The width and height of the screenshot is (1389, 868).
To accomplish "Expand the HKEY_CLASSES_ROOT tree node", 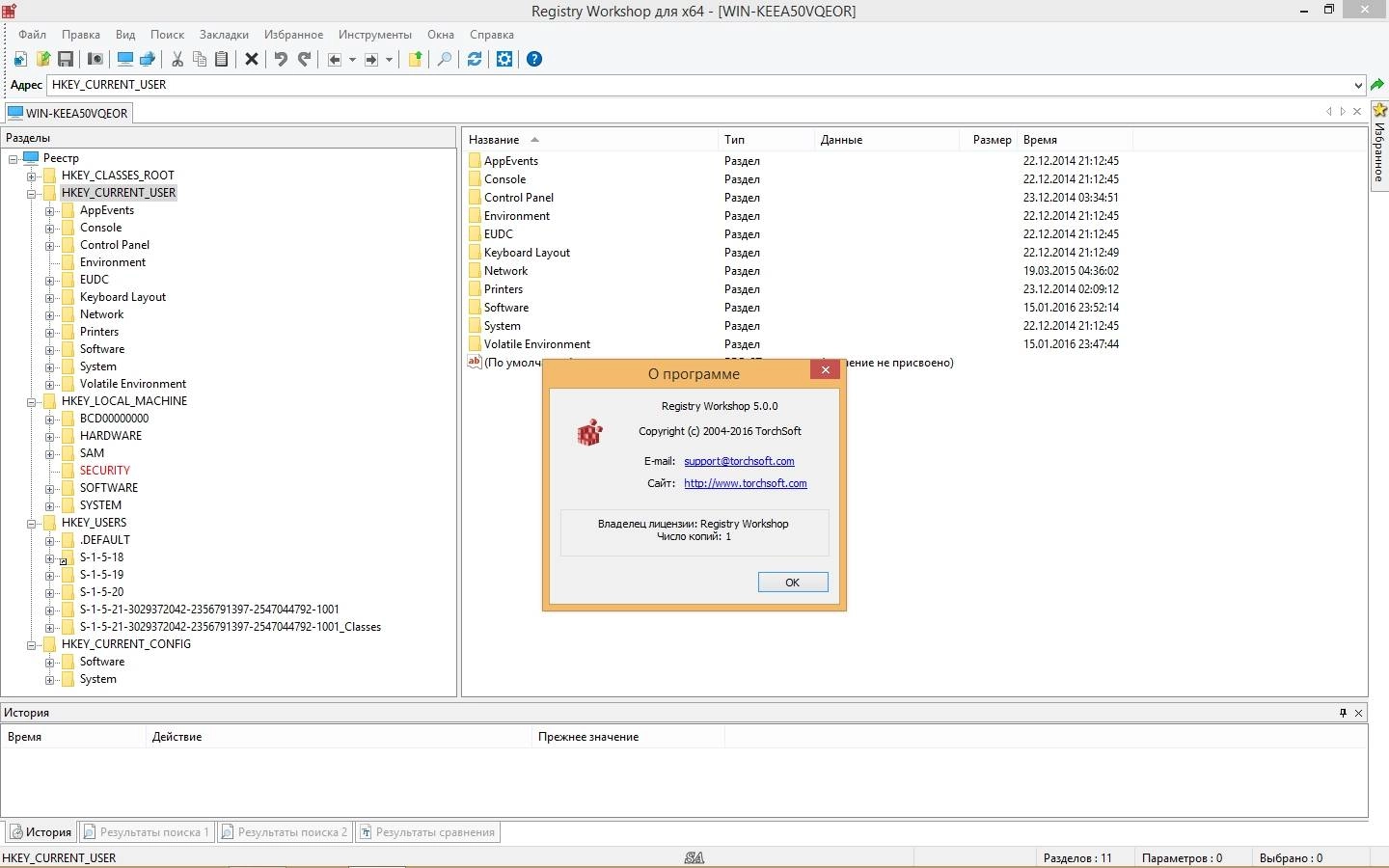I will click(31, 176).
